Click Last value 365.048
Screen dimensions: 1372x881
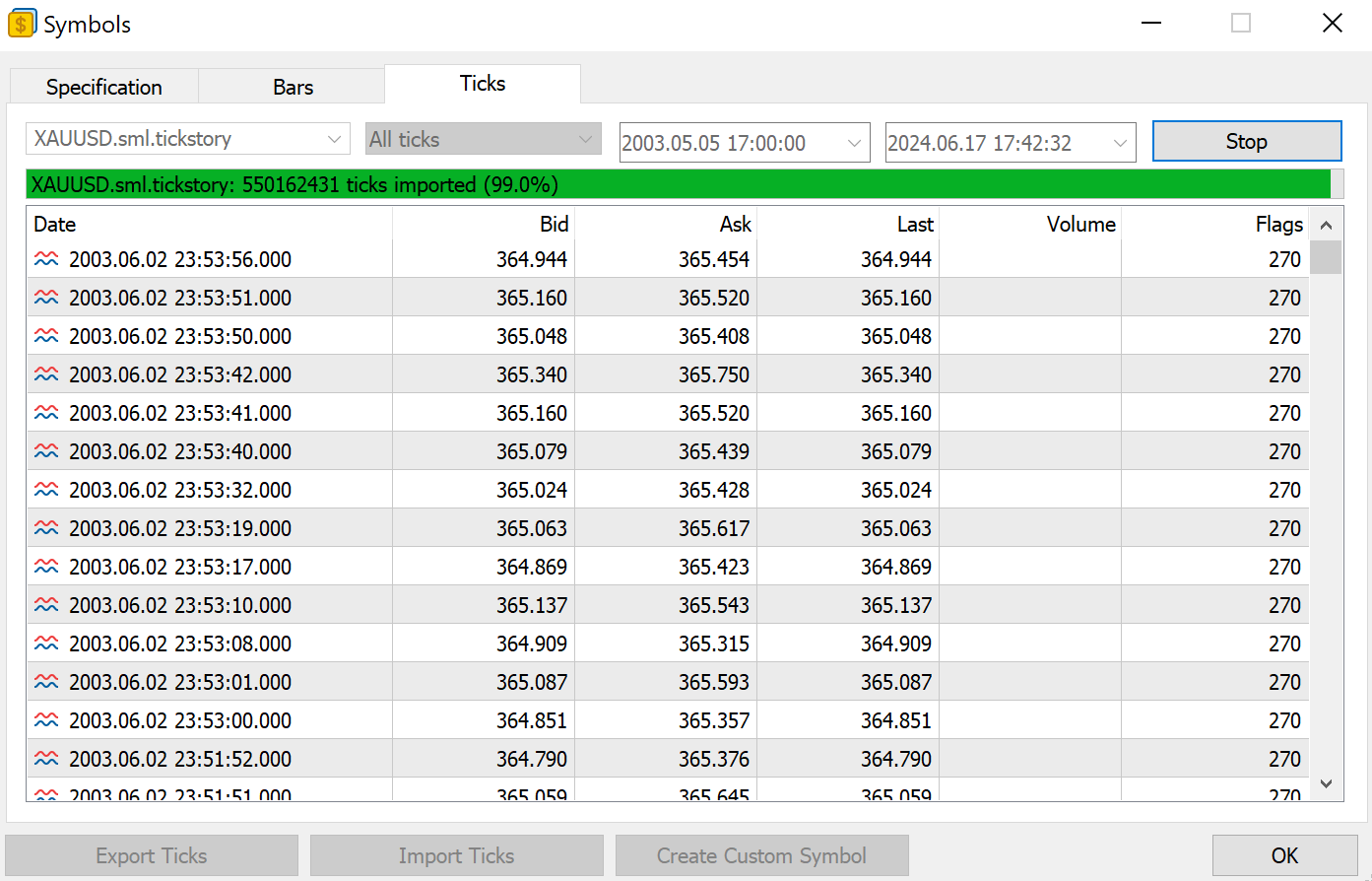(x=896, y=336)
